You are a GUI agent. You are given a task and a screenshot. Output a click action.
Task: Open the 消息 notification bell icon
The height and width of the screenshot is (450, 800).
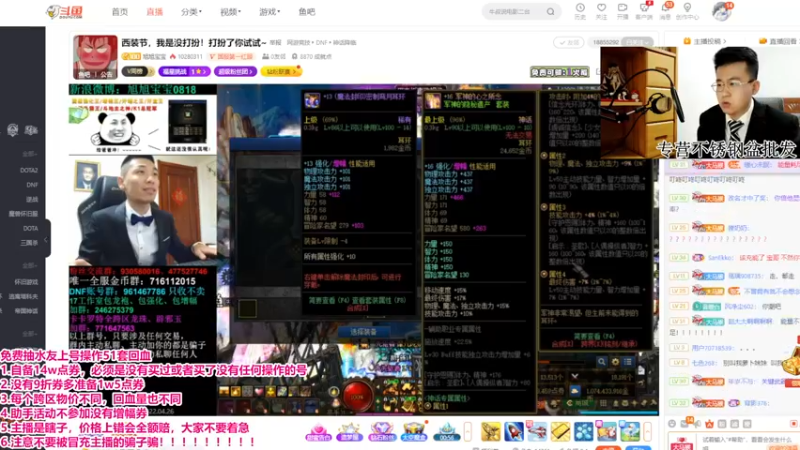665,11
